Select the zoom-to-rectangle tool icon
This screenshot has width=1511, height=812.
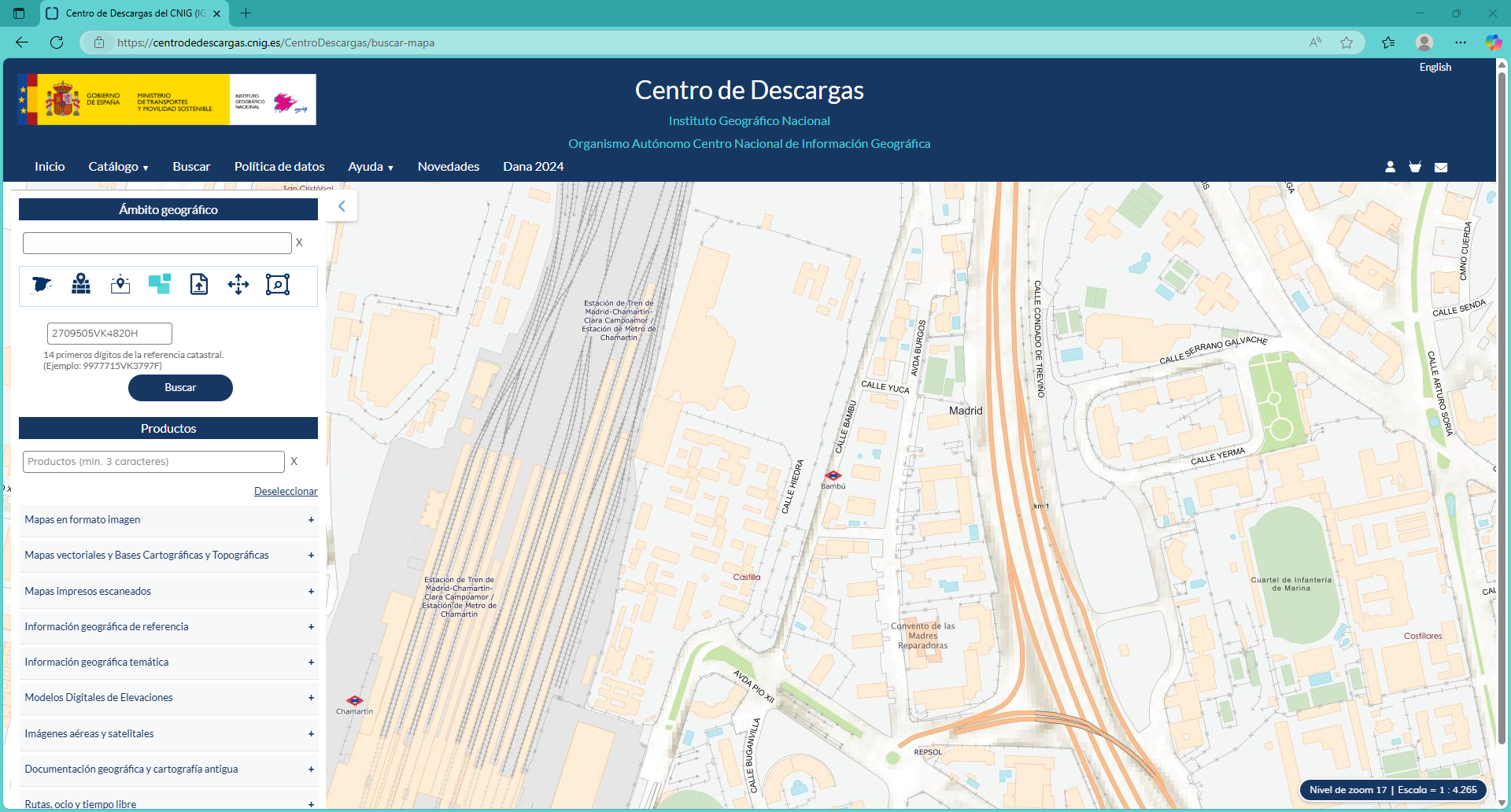click(x=278, y=285)
